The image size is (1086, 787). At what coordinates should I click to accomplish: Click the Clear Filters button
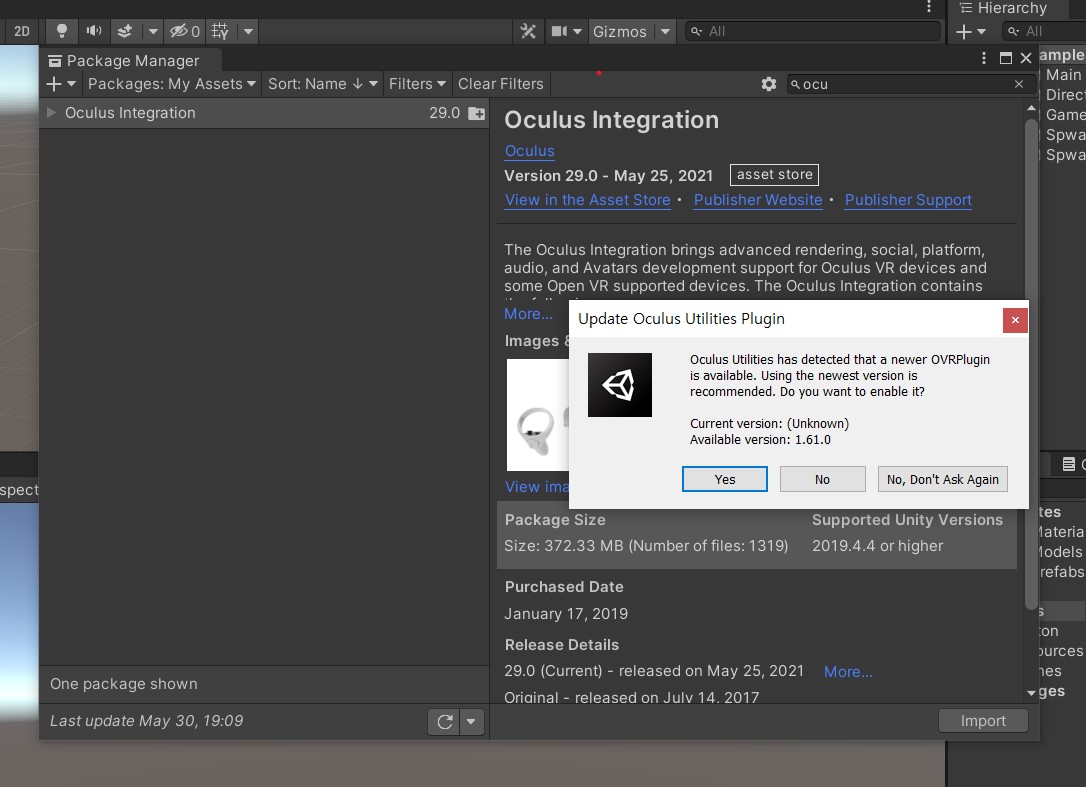click(x=501, y=84)
